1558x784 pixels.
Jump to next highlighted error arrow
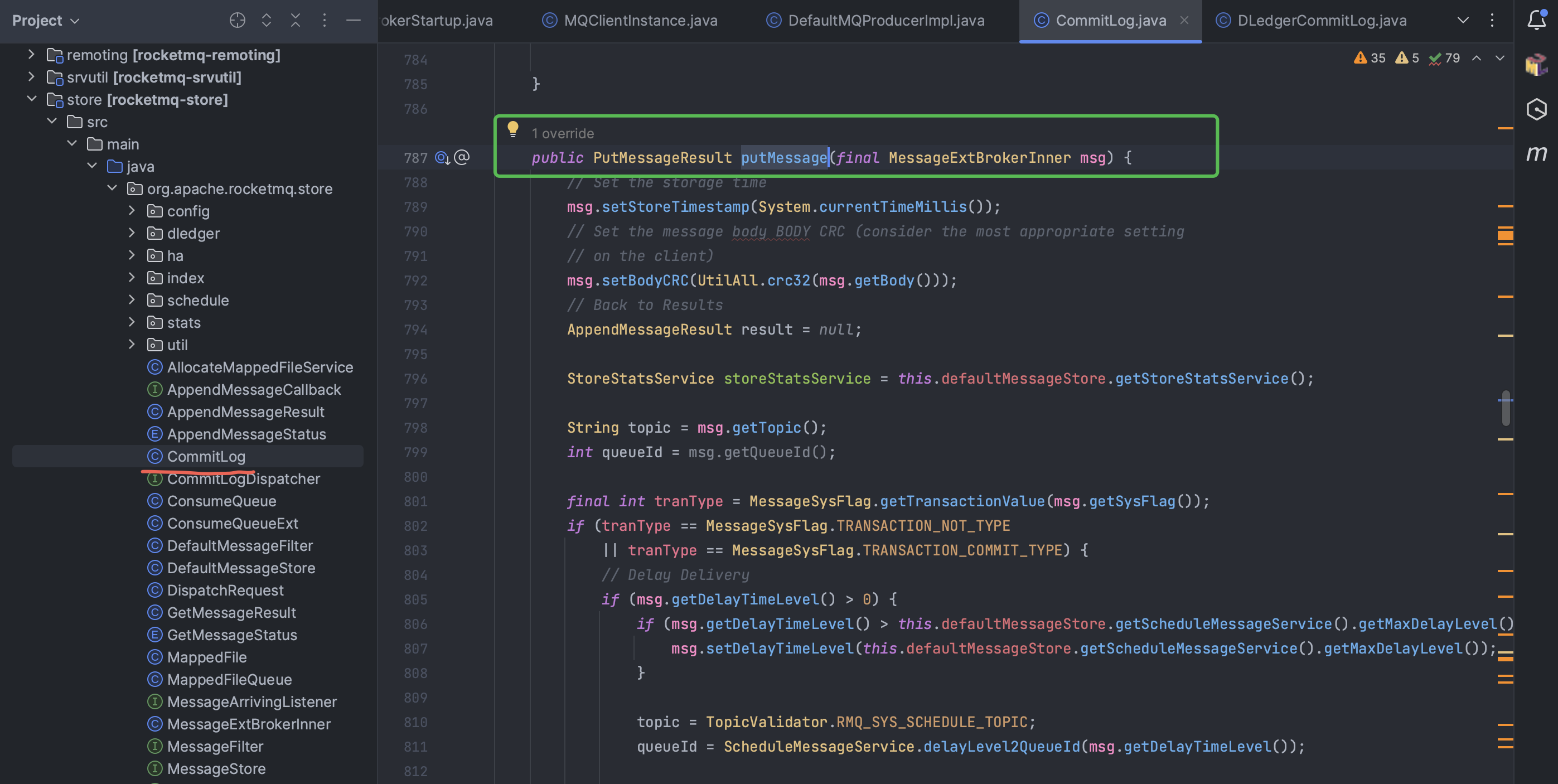[x=1500, y=58]
